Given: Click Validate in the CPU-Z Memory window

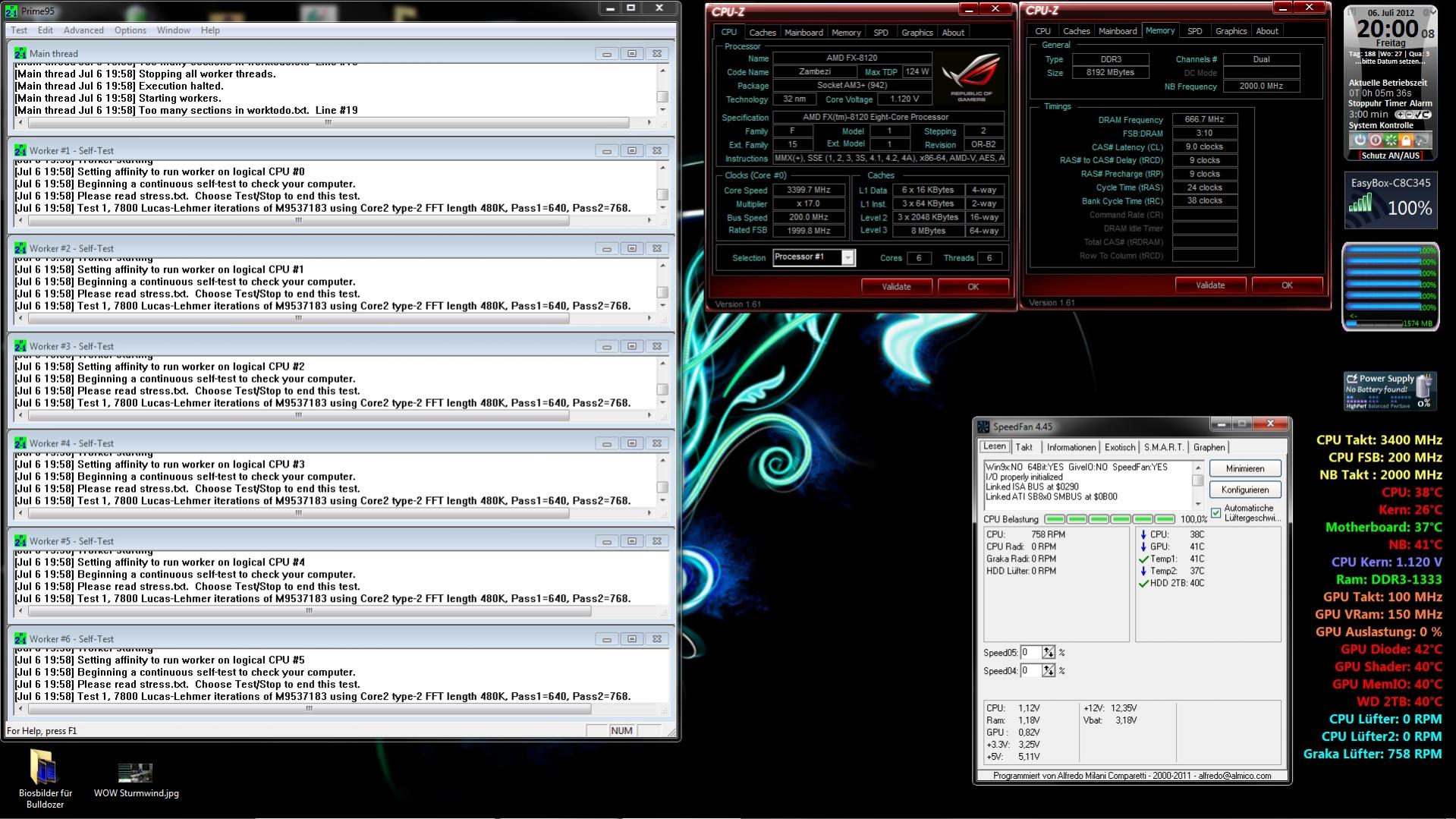Looking at the screenshot, I should [x=1210, y=285].
